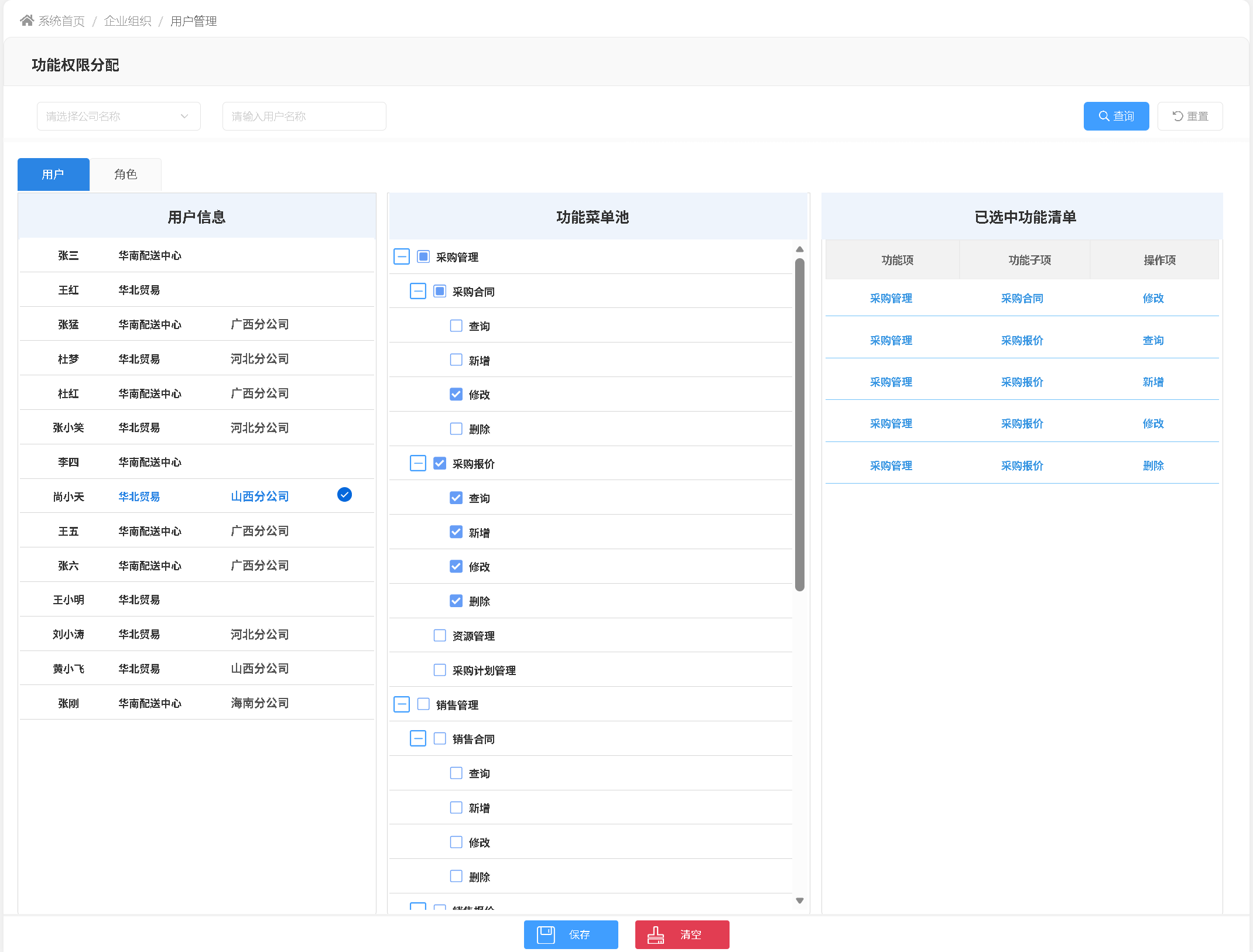The width and height of the screenshot is (1253, 952).
Task: Switch to the 角色 tab
Action: click(125, 174)
